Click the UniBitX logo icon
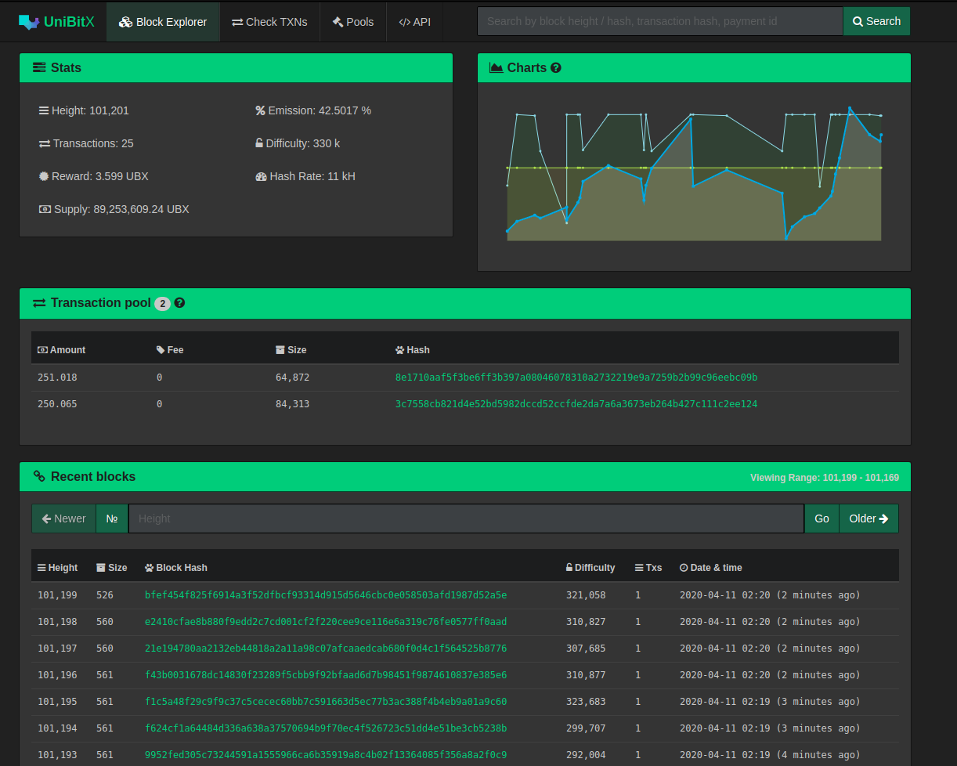 [29, 21]
